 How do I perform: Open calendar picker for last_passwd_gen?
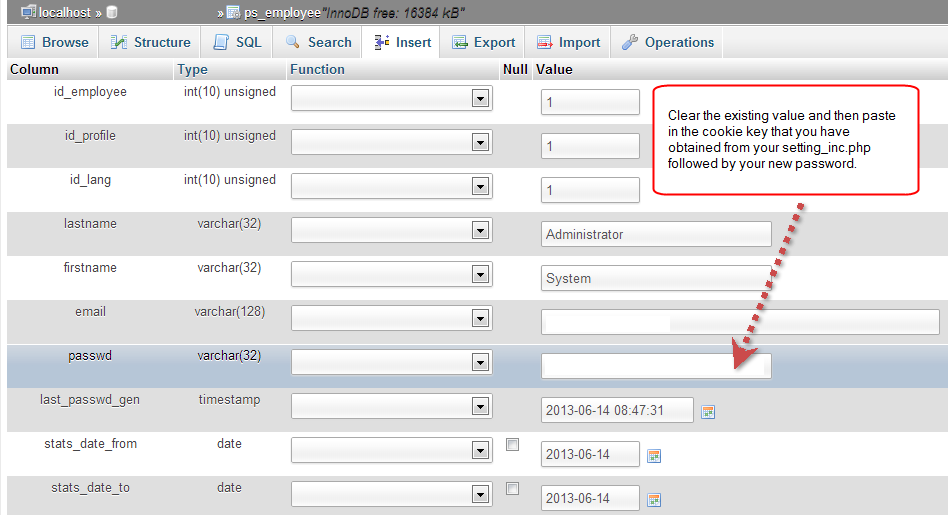click(x=708, y=412)
